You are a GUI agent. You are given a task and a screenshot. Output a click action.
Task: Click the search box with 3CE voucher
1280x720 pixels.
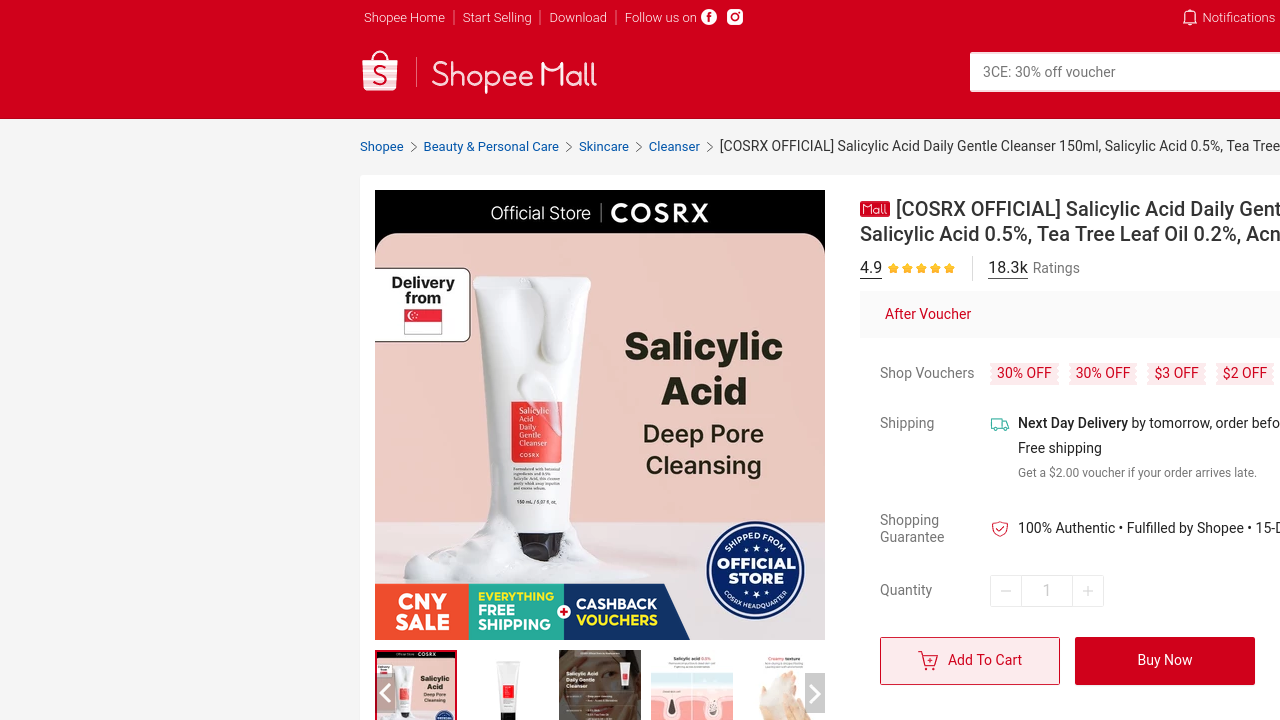1125,72
